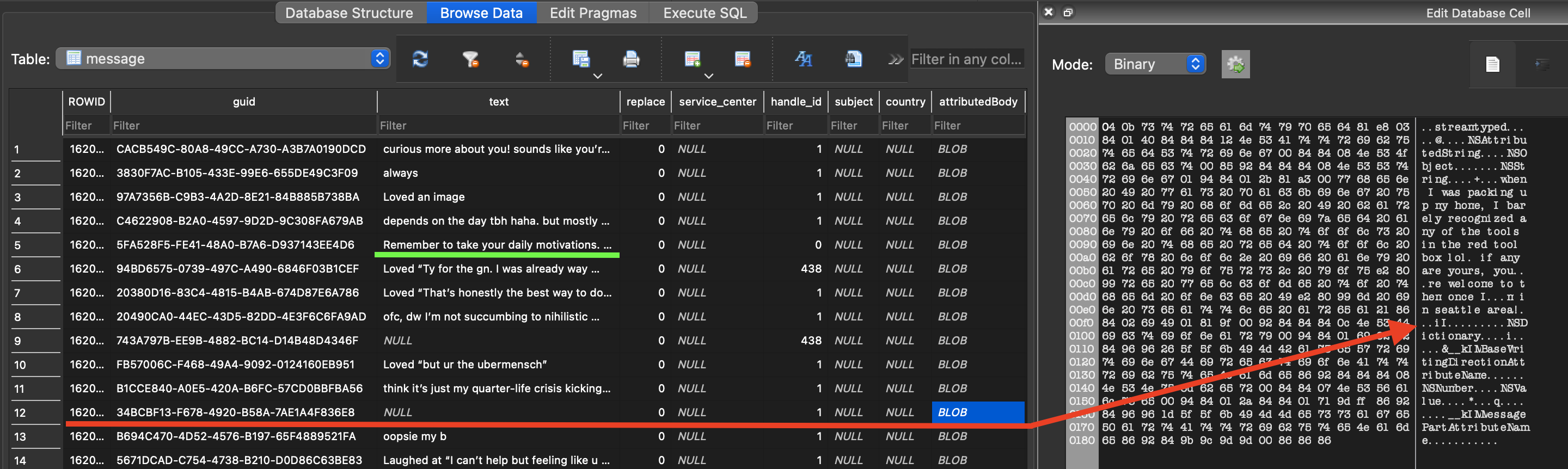This screenshot has width=1568, height=469.
Task: Show more toolbar items via double chevron
Action: click(895, 59)
